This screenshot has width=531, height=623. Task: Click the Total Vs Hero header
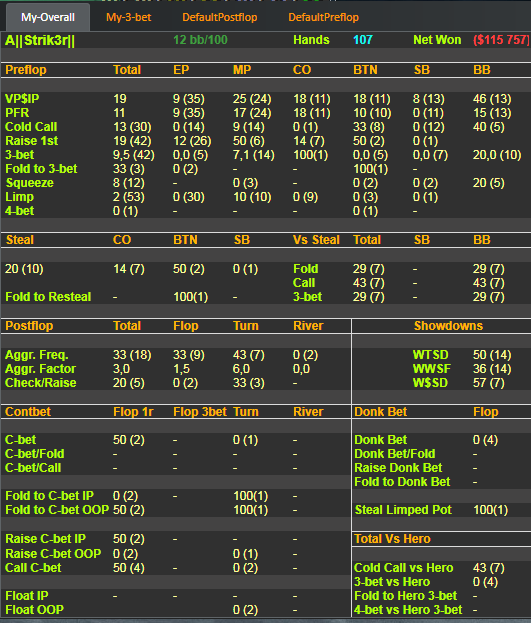click(392, 539)
